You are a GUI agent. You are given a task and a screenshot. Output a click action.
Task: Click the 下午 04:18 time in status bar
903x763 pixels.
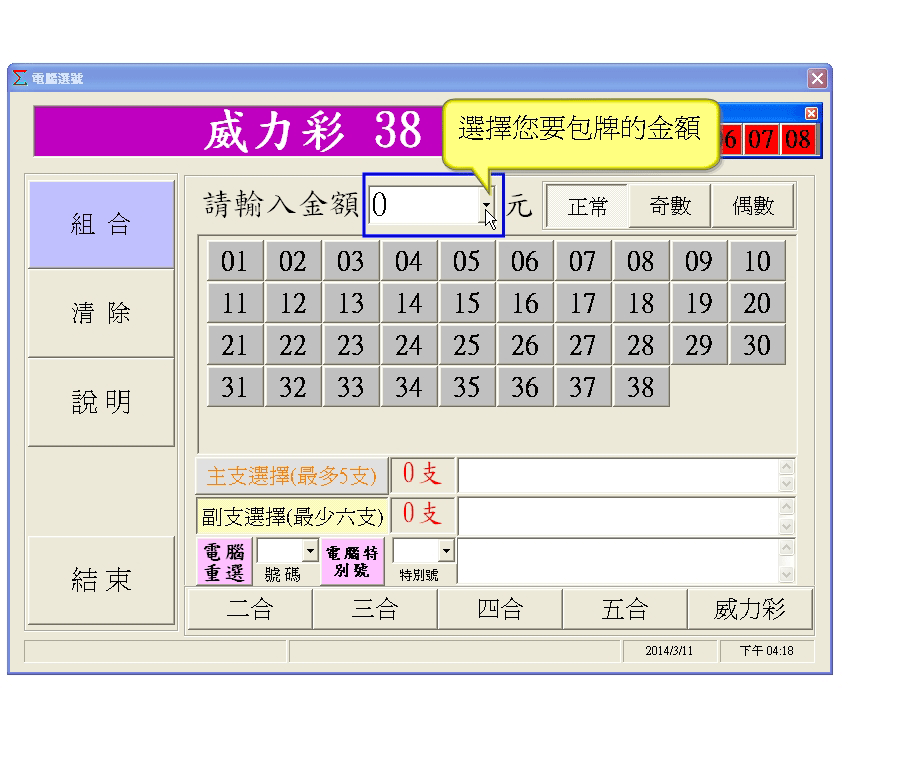[767, 651]
